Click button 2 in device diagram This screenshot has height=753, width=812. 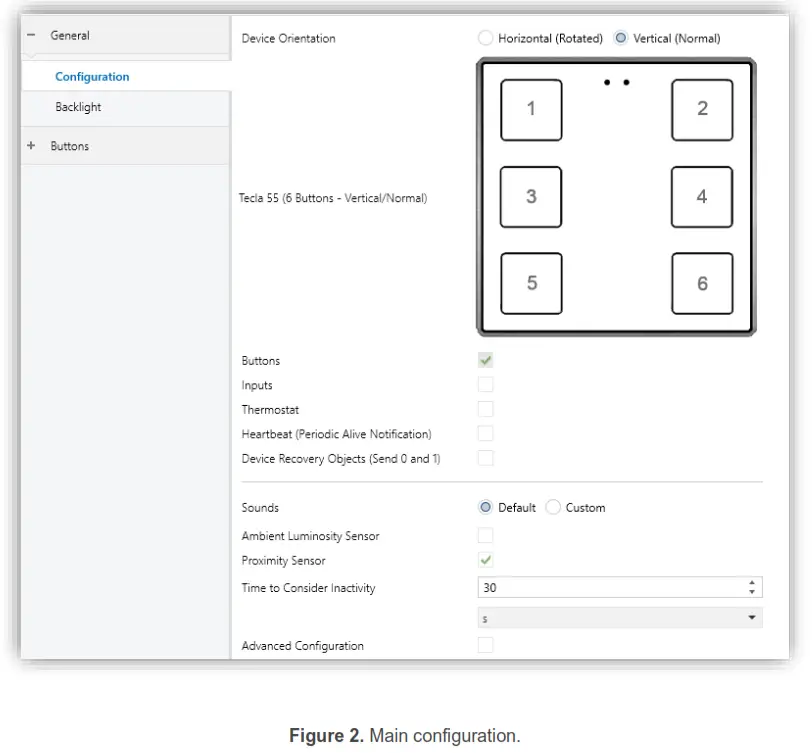(702, 110)
